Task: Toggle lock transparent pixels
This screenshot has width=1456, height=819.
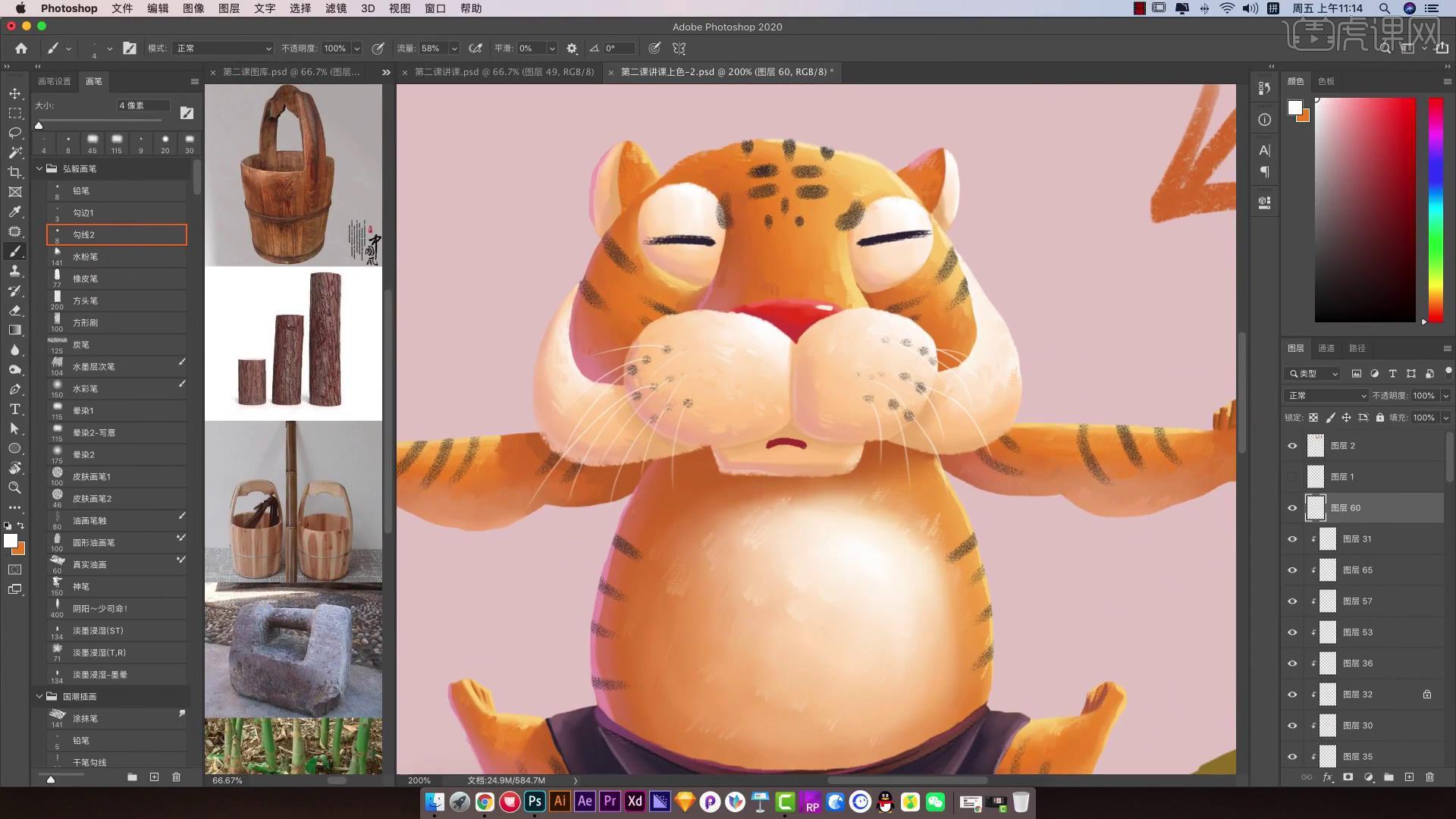Action: pyautogui.click(x=1313, y=417)
